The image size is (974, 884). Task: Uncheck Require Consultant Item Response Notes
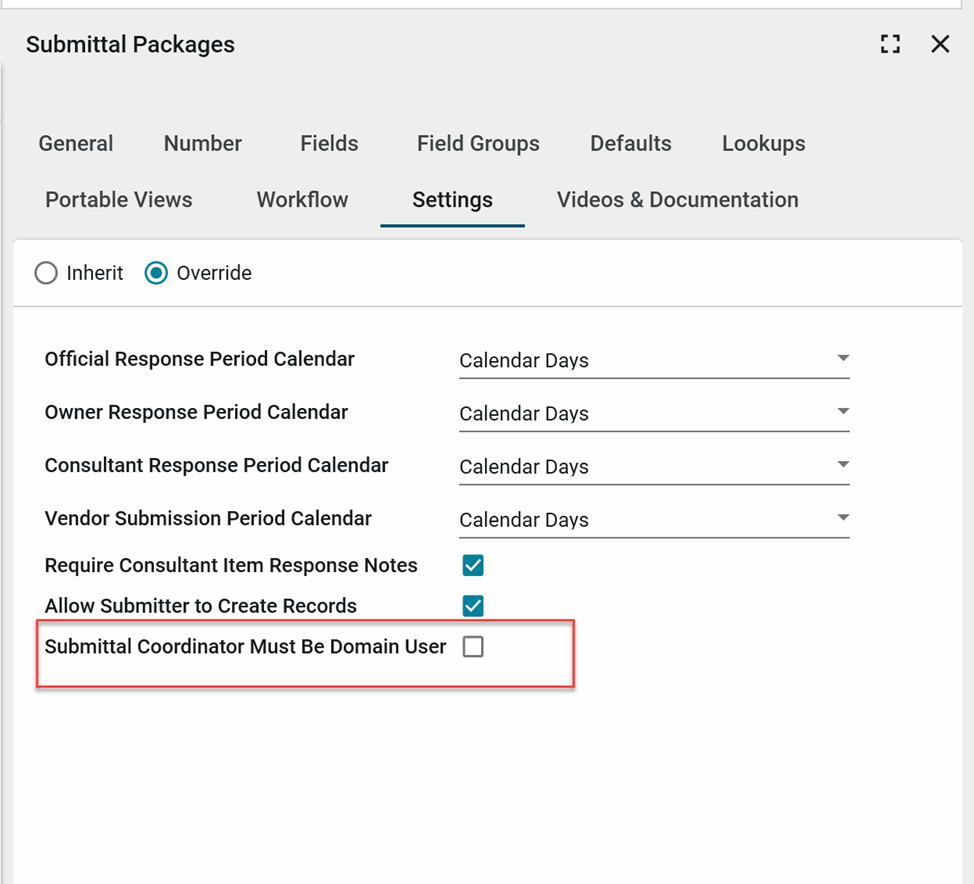point(473,566)
